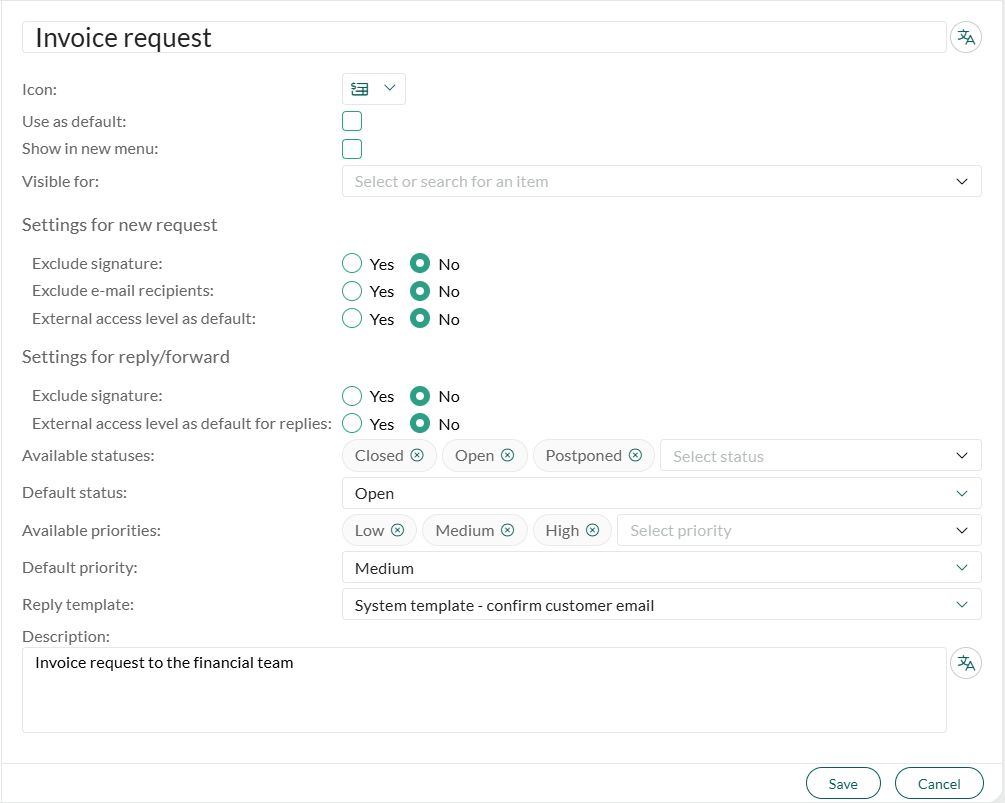1005x803 pixels.
Task: Remove the Postponed status tag
Action: point(635,455)
